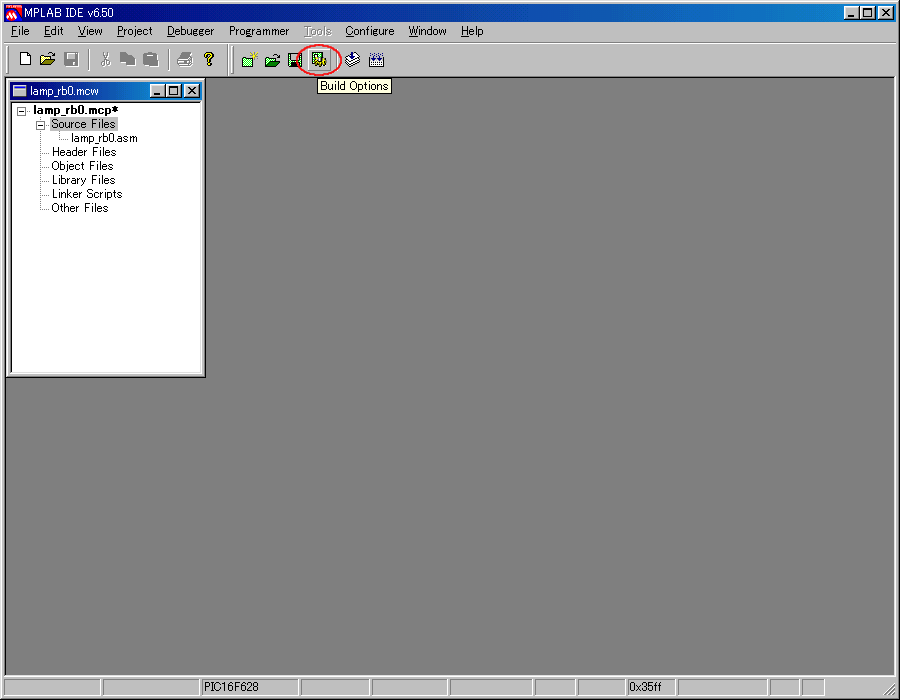Select the Source Files tree node
900x700 pixels.
pyautogui.click(x=83, y=124)
